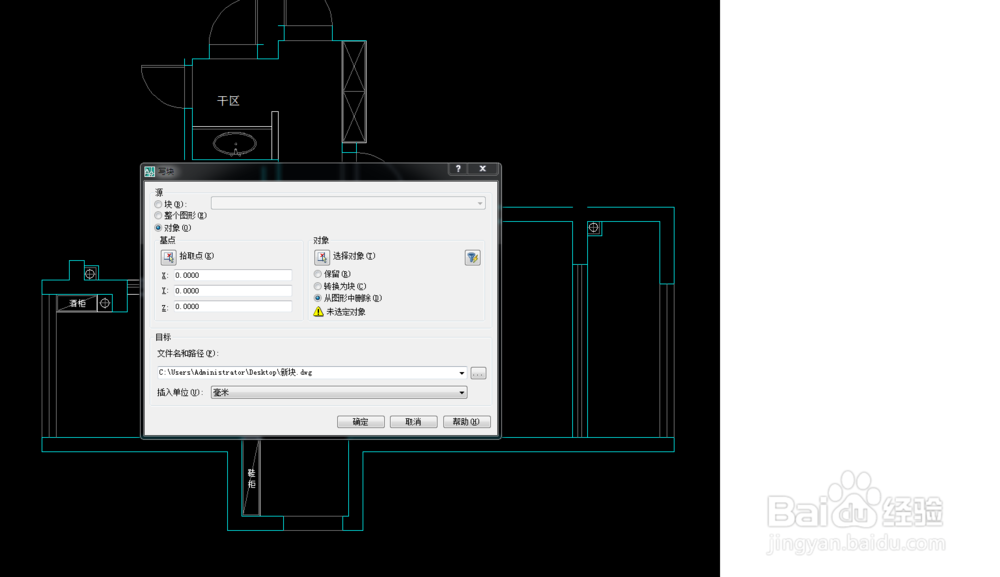Expand the file name and path dropdown
This screenshot has width=1000, height=577.
(x=462, y=373)
